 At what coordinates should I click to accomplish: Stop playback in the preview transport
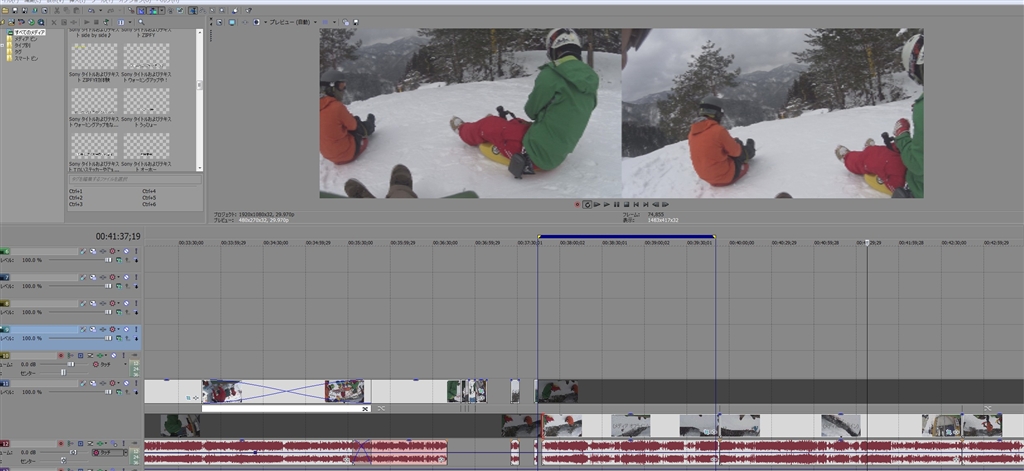[x=626, y=204]
